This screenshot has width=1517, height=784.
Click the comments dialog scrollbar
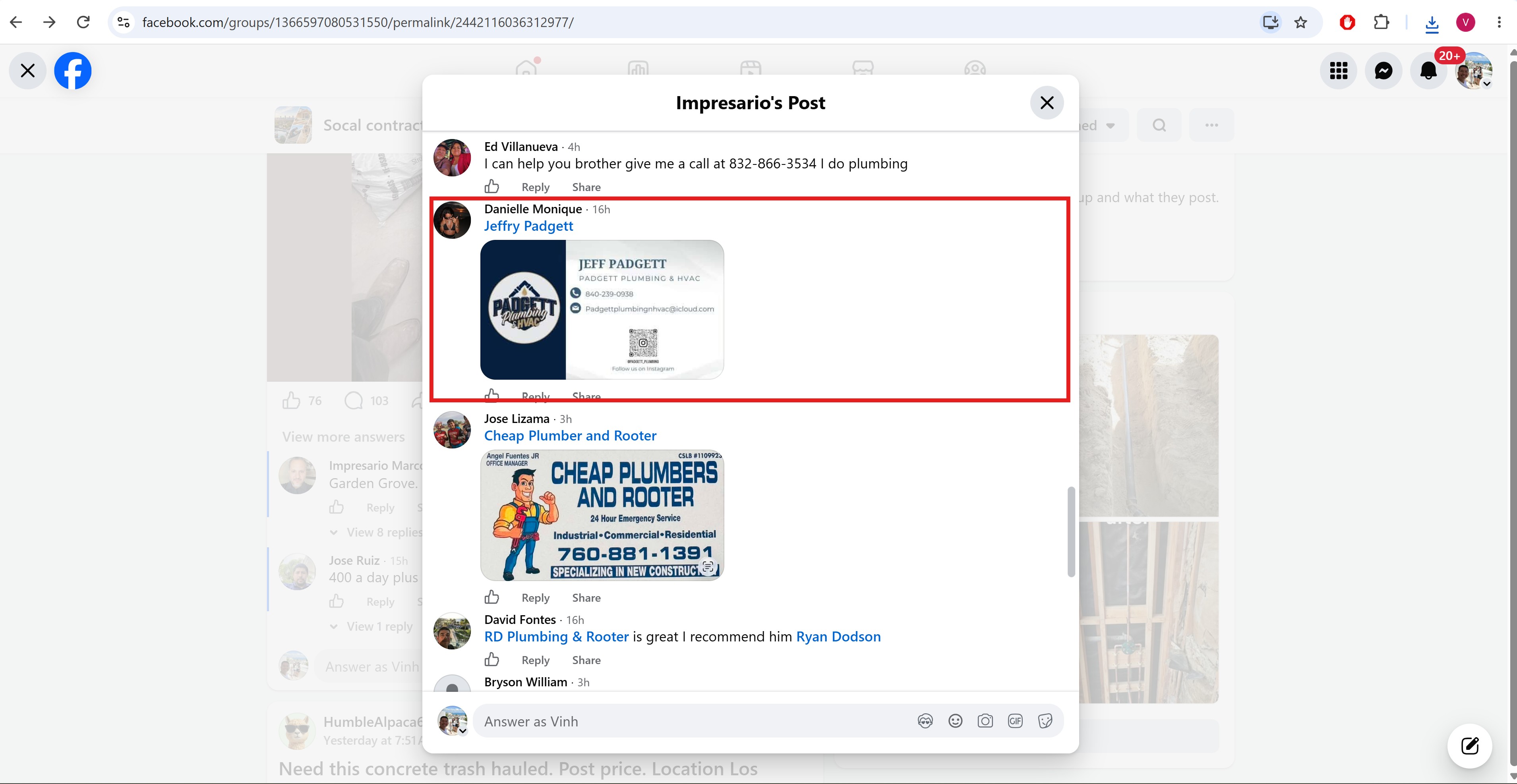point(1071,532)
